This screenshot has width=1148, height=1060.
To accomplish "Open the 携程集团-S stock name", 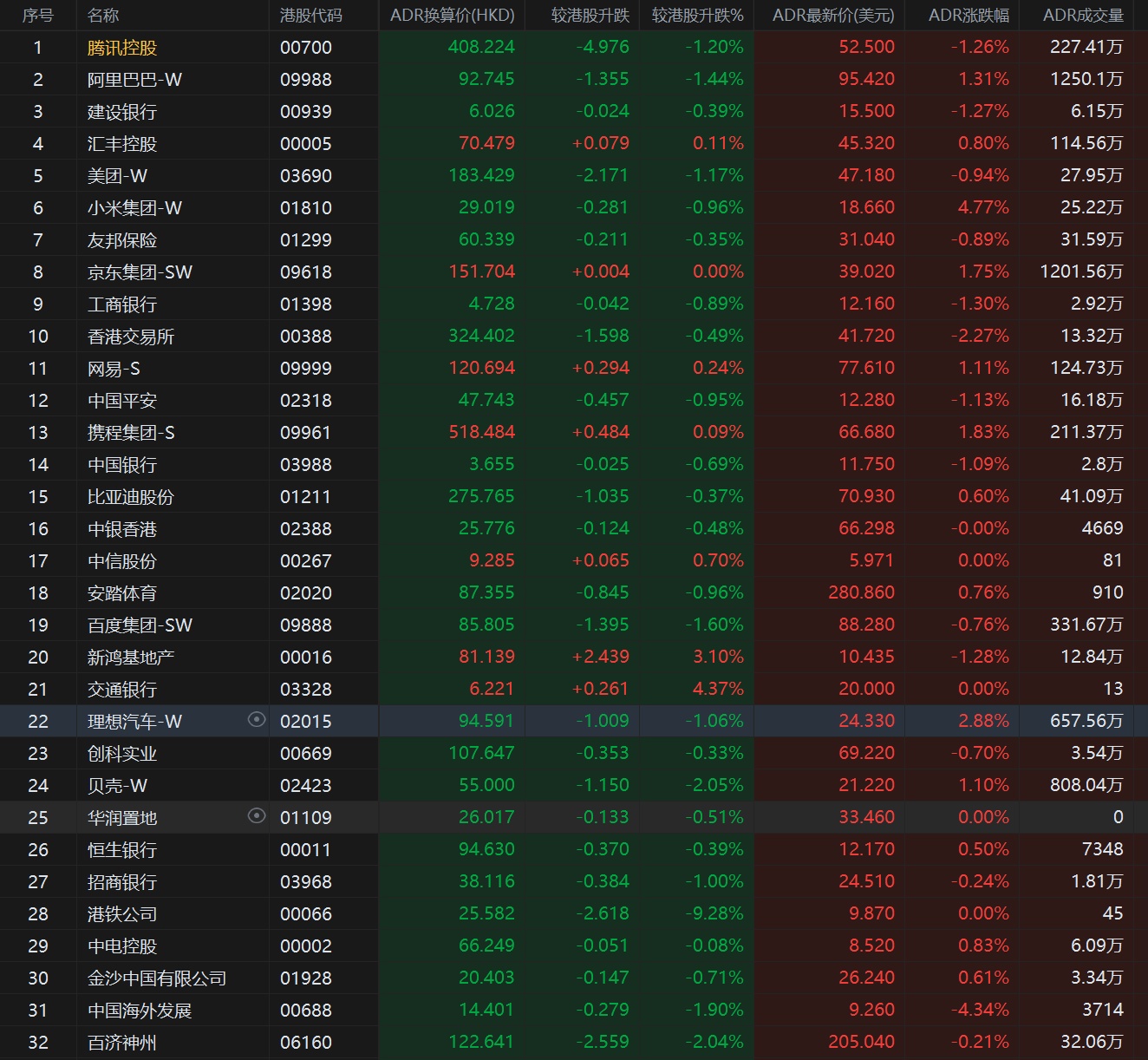I will (x=131, y=433).
